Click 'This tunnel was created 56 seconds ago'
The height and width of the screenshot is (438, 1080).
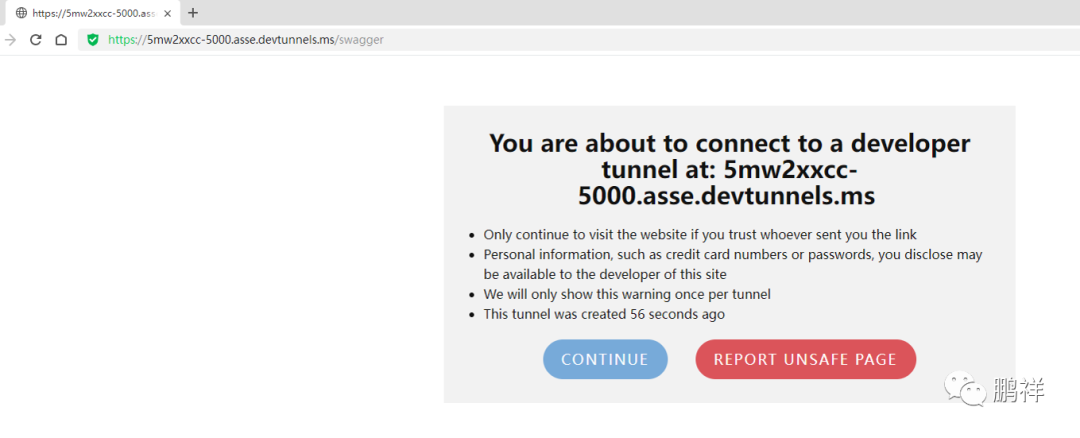point(604,315)
